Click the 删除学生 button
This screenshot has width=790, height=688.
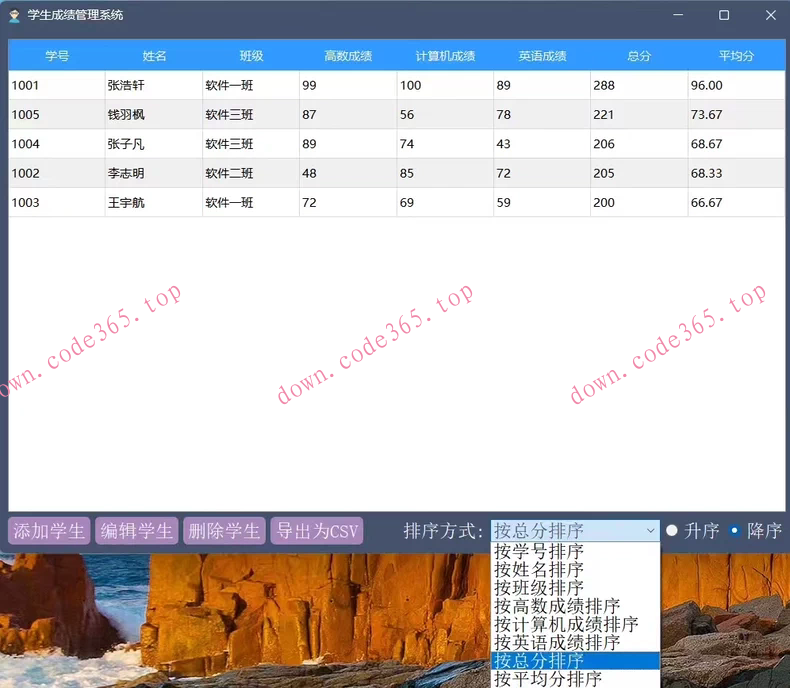[x=224, y=531]
